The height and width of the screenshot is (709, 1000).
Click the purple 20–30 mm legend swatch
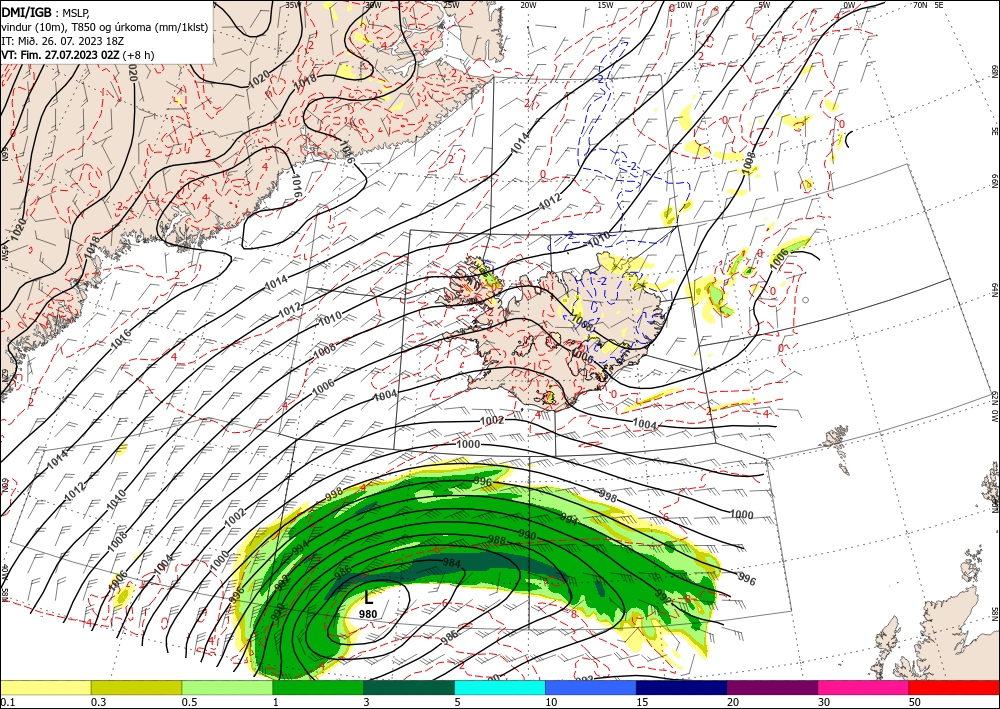772,687
